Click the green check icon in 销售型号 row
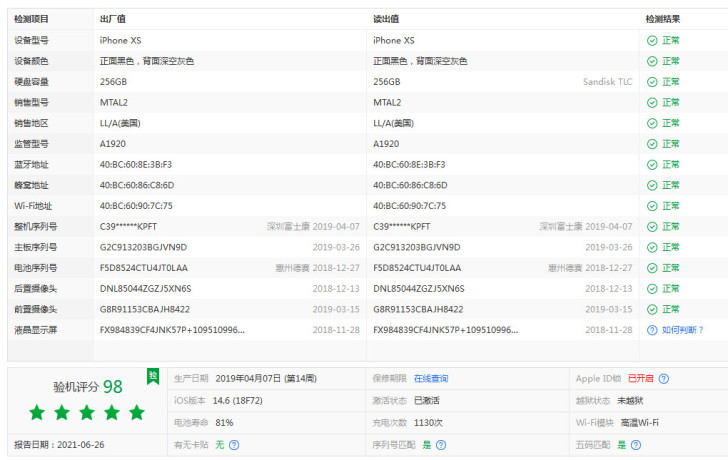 pos(652,103)
